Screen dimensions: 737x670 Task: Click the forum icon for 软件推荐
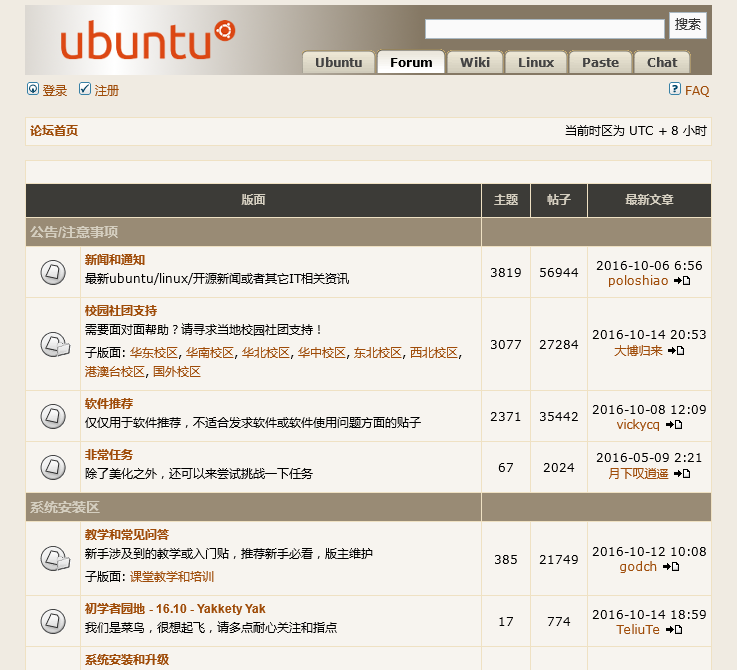pyautogui.click(x=53, y=416)
